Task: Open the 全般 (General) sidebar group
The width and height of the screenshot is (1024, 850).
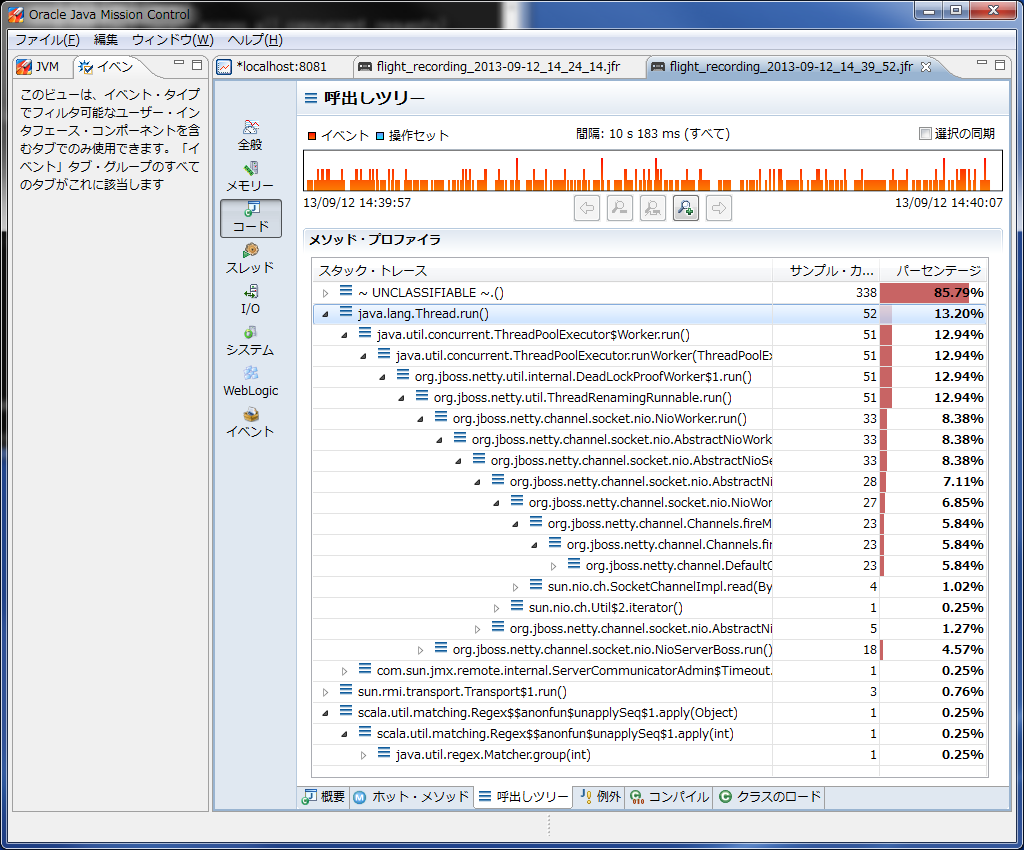Action: coord(250,135)
